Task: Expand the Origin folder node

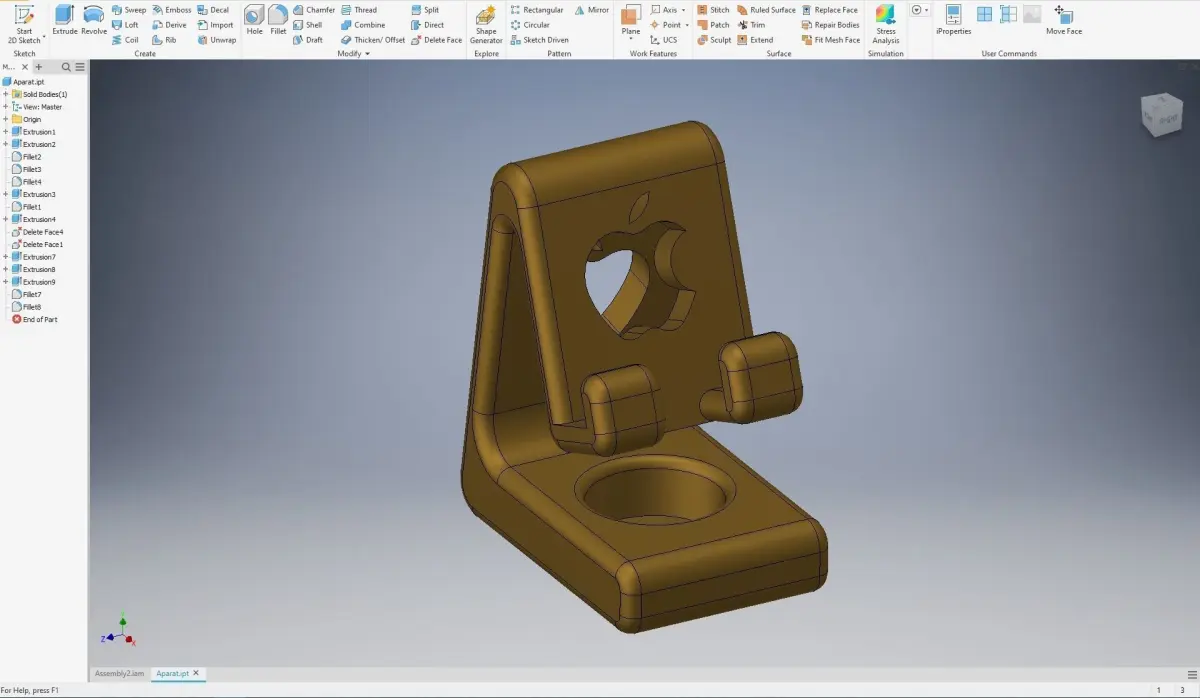Action: [6, 119]
